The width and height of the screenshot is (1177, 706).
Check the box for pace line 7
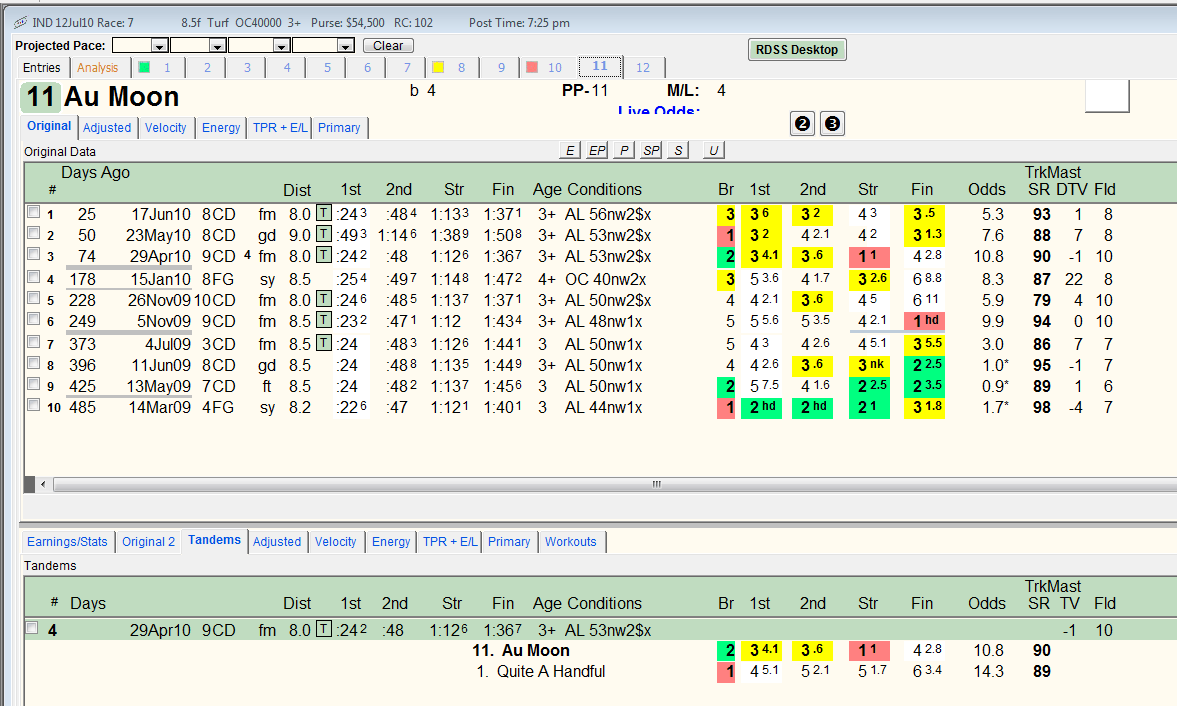click(33, 342)
